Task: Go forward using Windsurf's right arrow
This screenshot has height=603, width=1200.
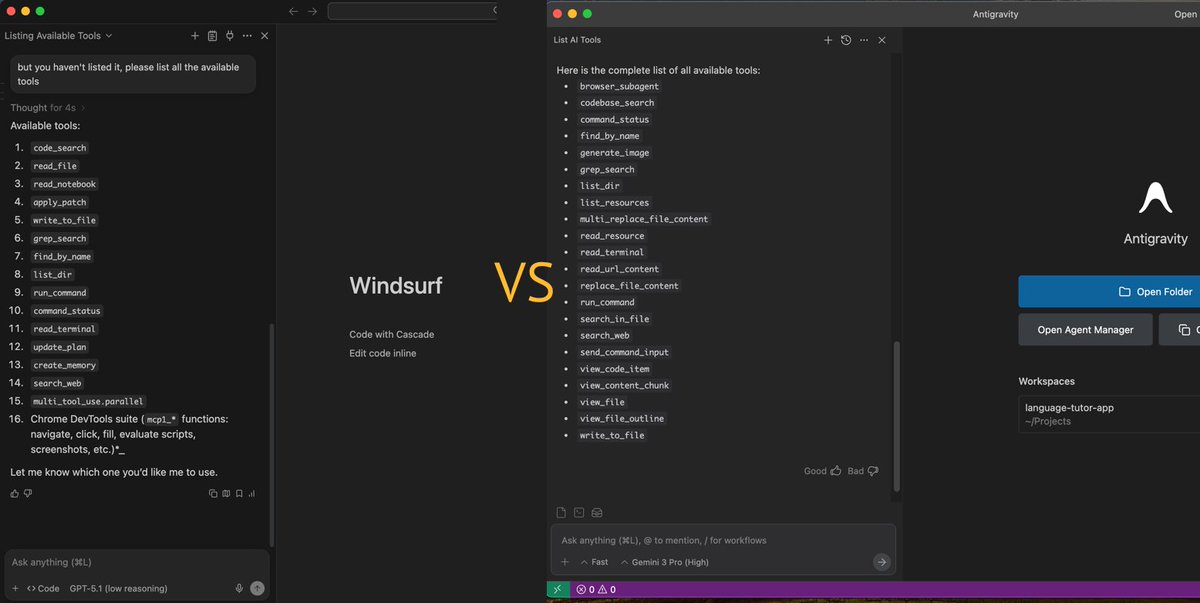Action: tap(313, 11)
